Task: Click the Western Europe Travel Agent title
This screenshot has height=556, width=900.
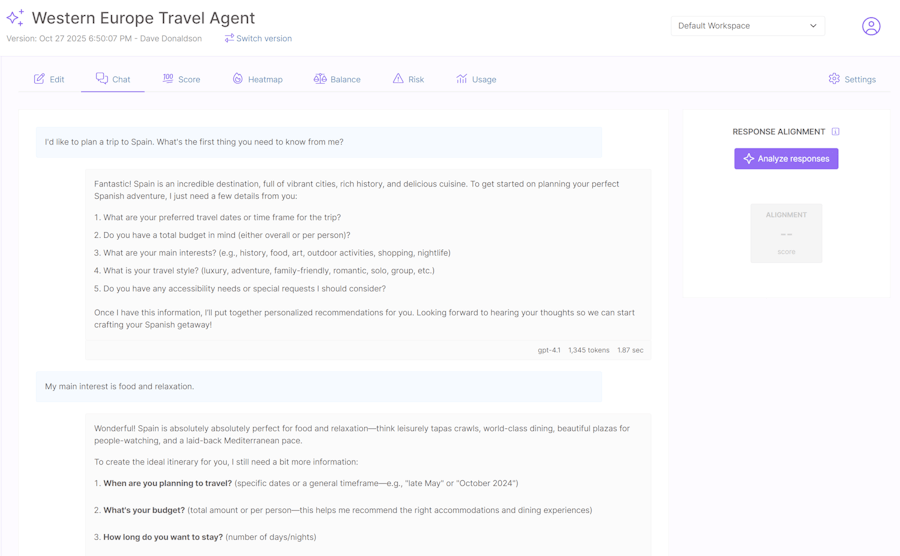Action: (x=143, y=18)
